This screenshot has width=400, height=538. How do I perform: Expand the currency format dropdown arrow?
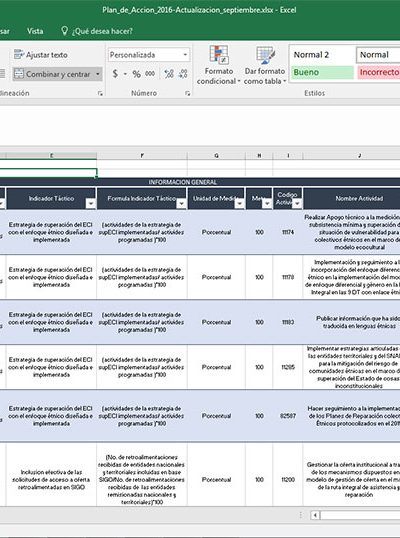coord(125,74)
